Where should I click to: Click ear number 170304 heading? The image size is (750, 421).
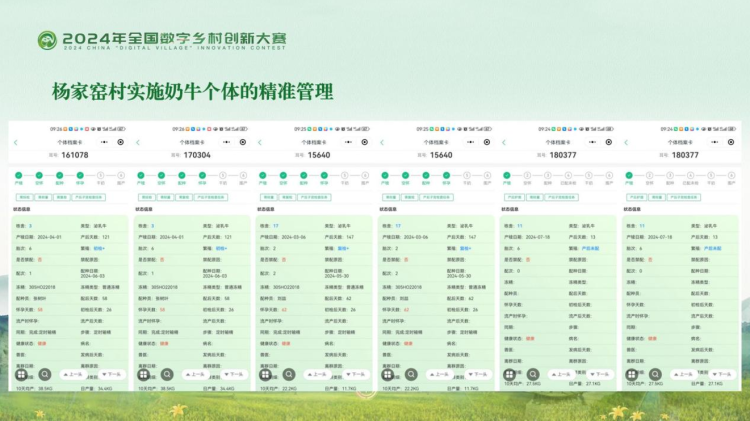point(197,155)
